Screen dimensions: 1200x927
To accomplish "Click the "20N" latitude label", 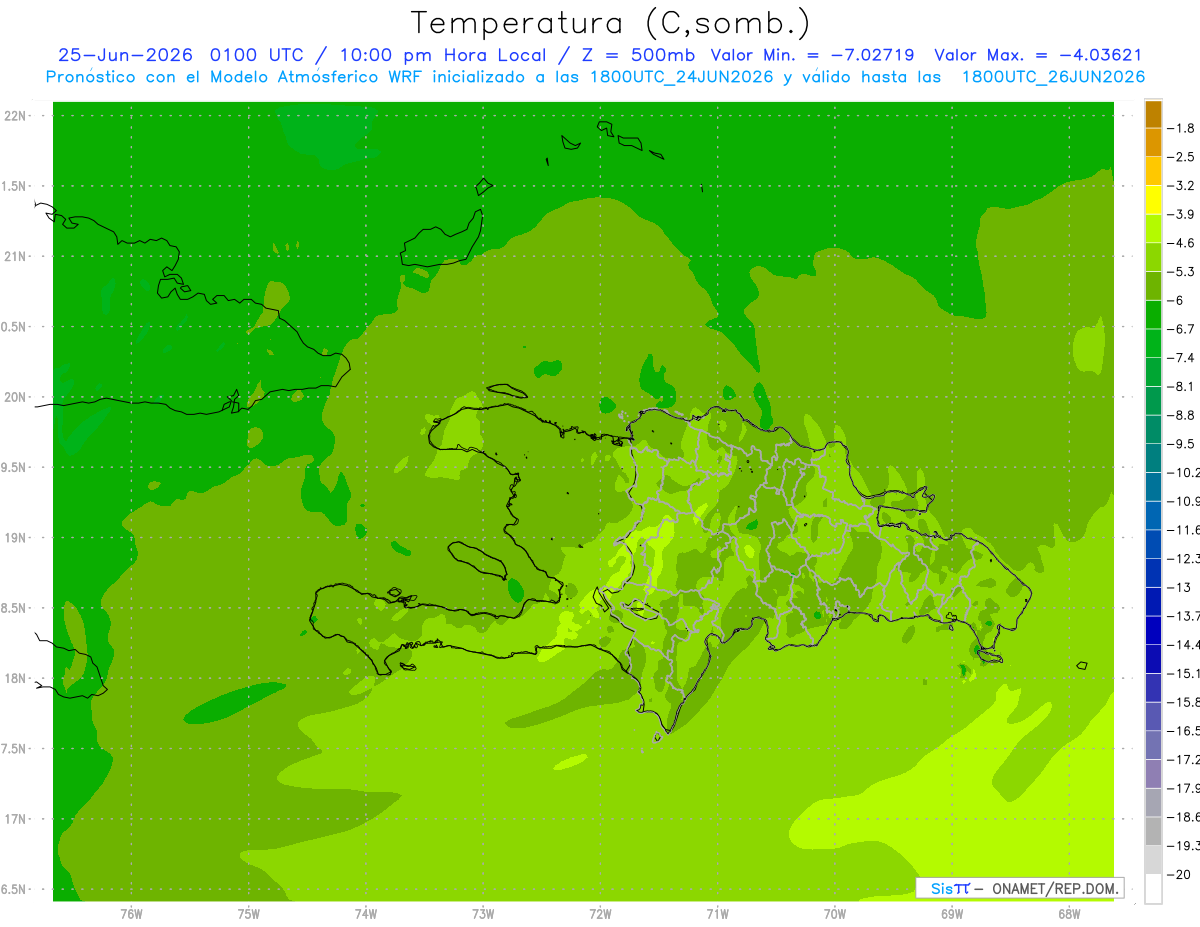I will coord(16,397).
